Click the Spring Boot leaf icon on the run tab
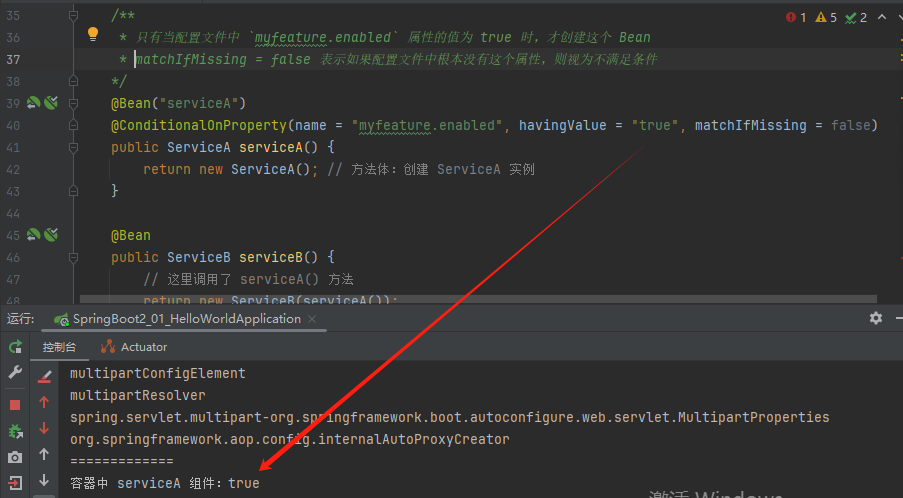 [61, 319]
